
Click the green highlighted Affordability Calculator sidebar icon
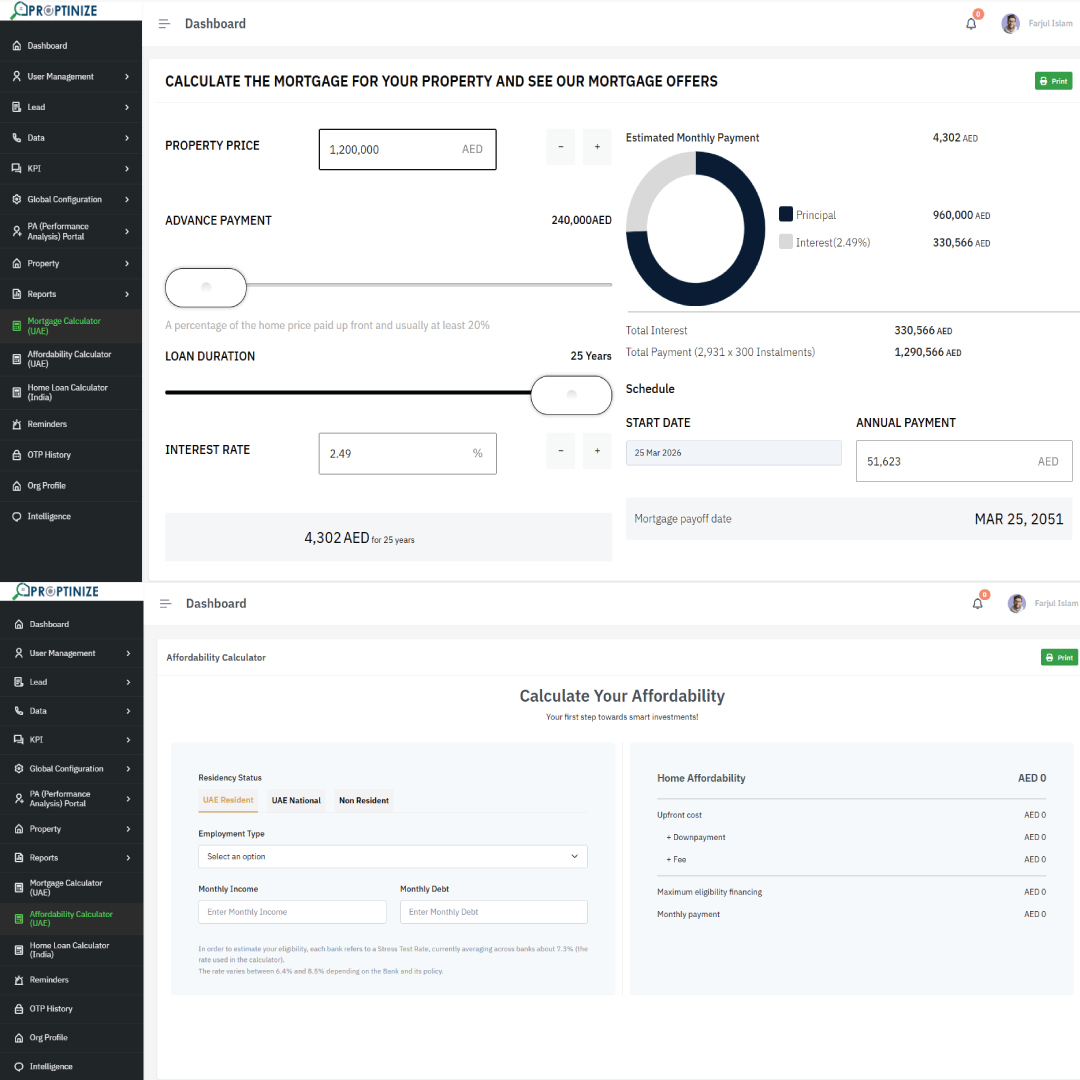pos(18,918)
